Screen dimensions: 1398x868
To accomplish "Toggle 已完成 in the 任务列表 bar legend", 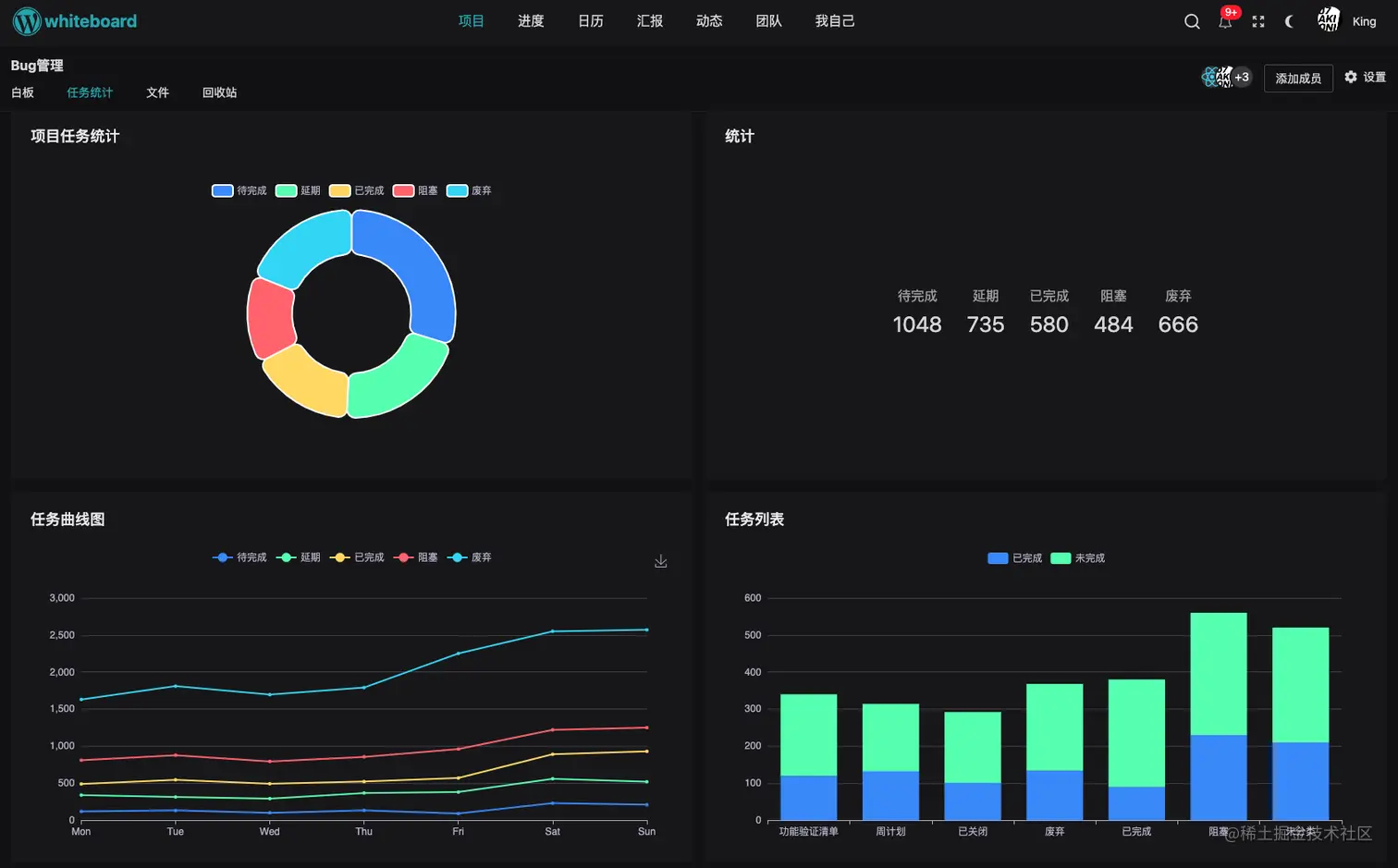I will click(x=1015, y=558).
